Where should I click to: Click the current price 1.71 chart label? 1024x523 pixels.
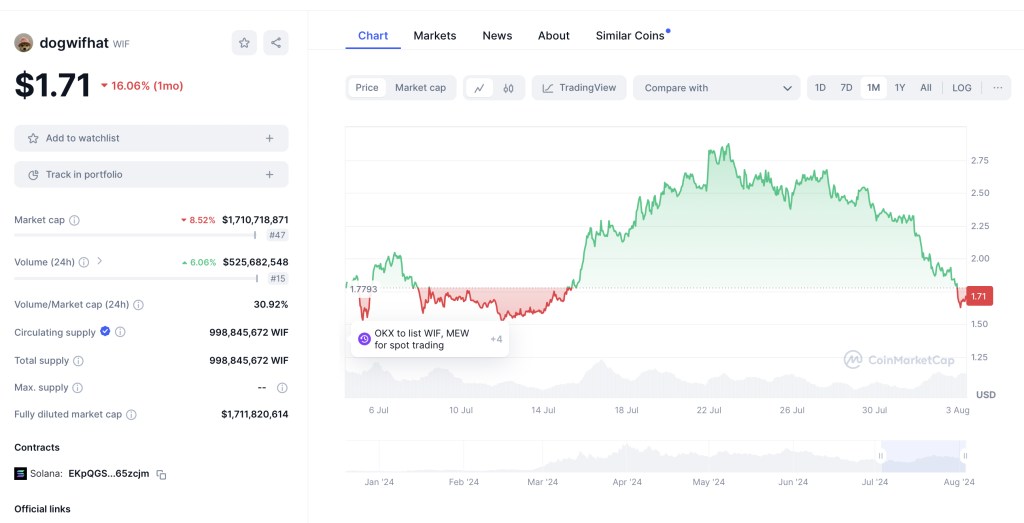coord(978,296)
